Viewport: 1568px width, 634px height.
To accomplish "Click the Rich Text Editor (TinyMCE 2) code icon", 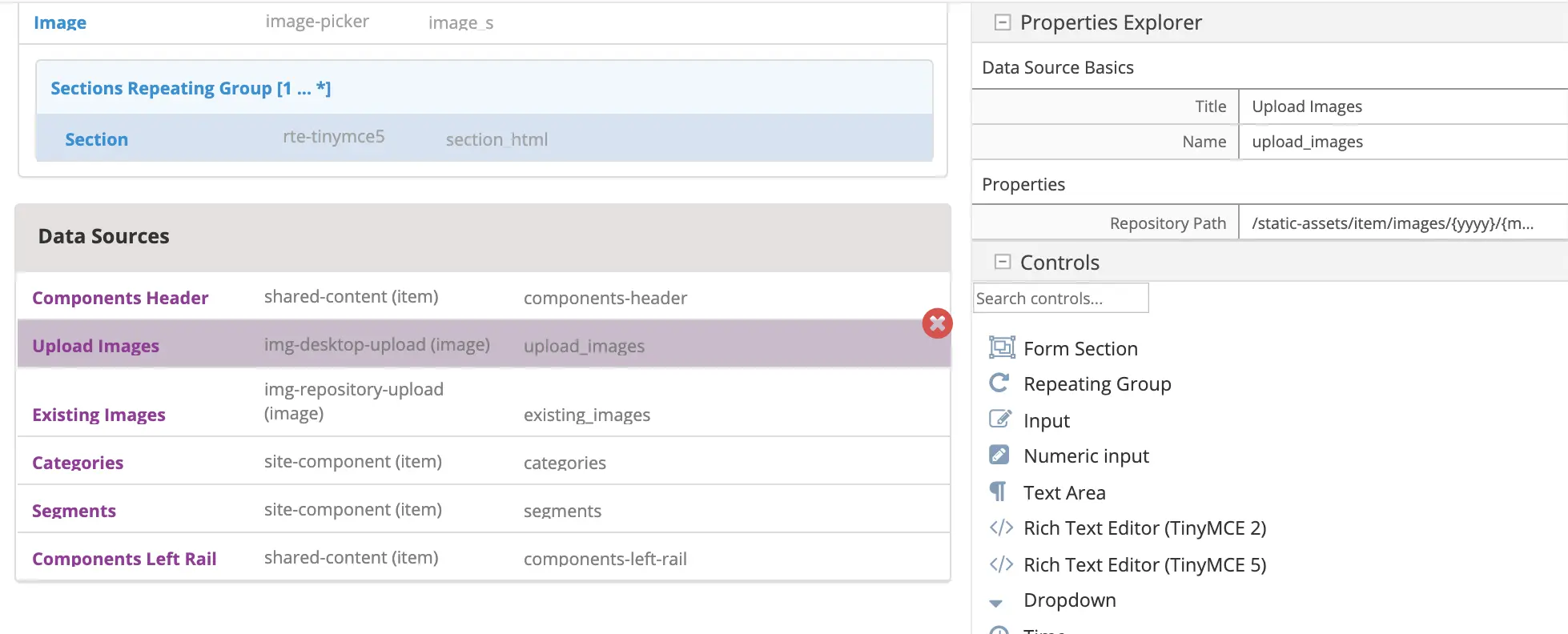I will 1001,528.
